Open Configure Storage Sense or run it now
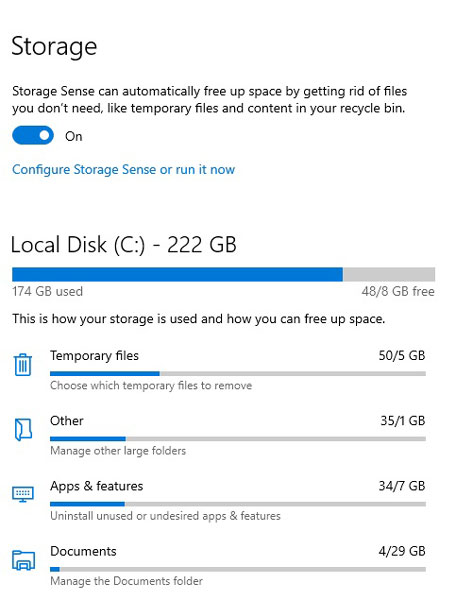The width and height of the screenshot is (456, 600). (x=123, y=170)
